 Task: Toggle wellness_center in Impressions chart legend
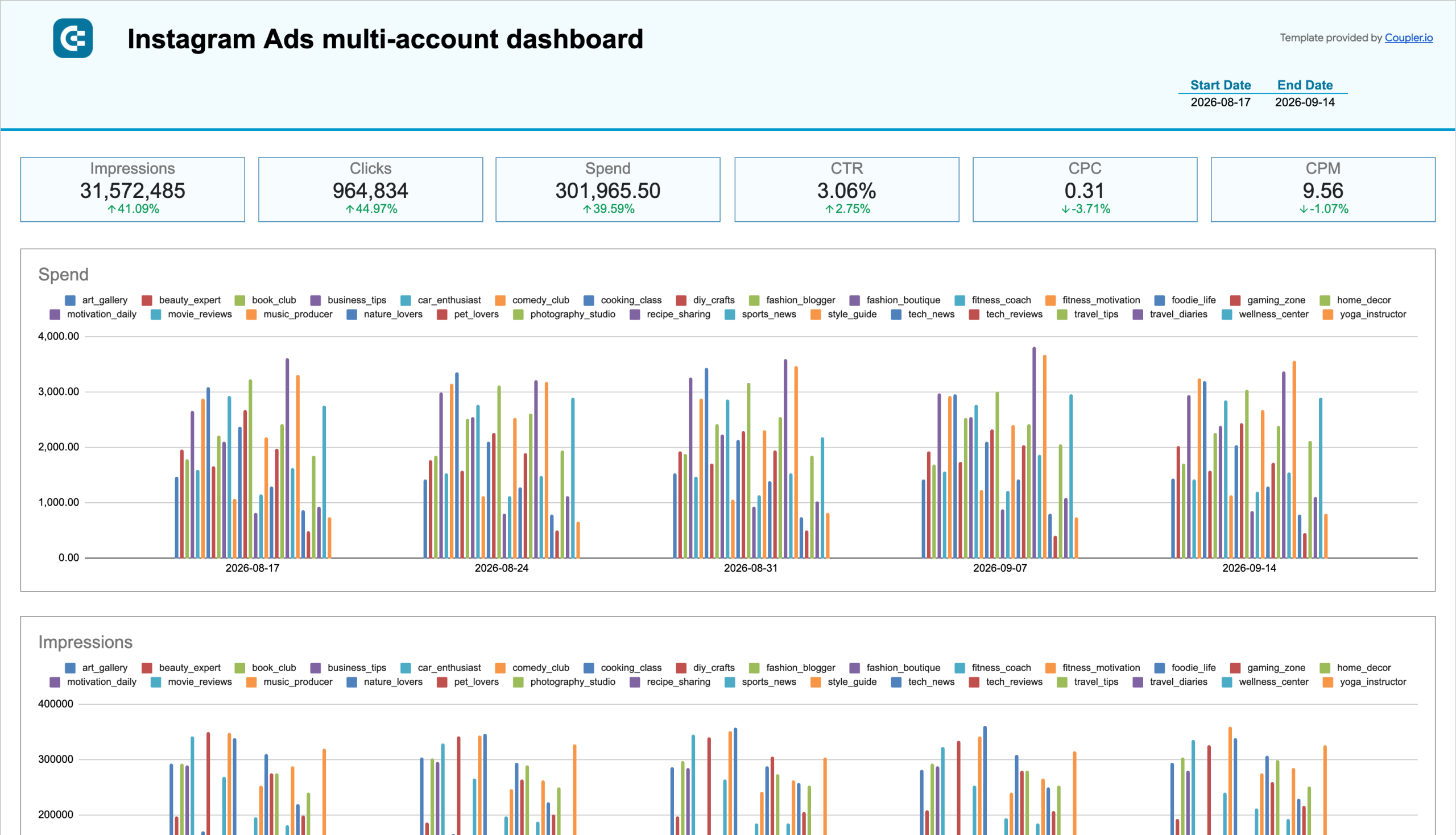click(1264, 682)
